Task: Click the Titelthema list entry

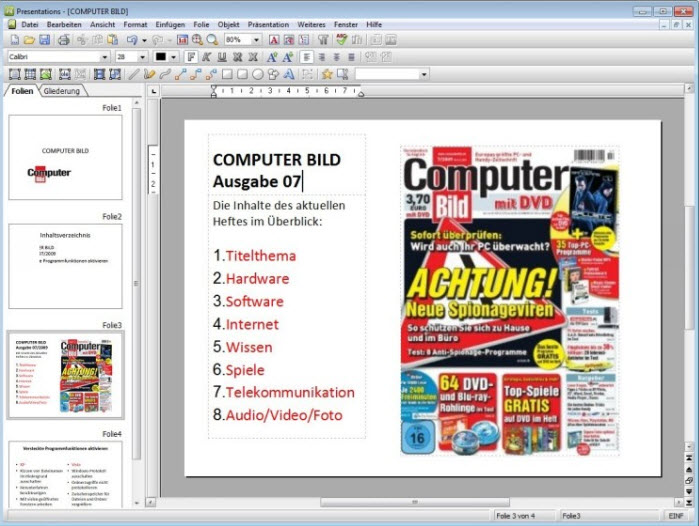Action: click(261, 256)
